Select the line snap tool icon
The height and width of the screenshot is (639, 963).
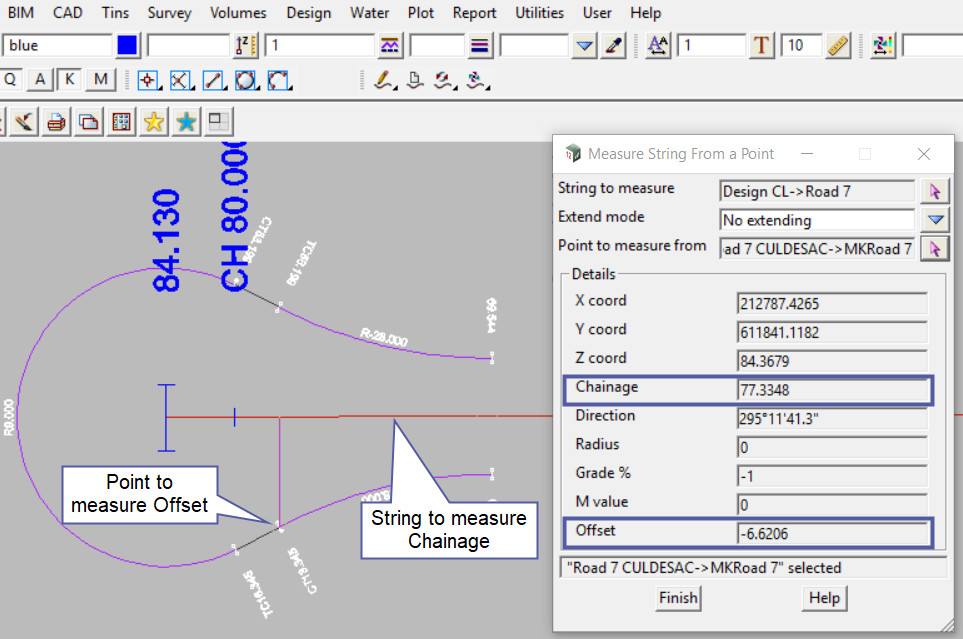pos(213,81)
